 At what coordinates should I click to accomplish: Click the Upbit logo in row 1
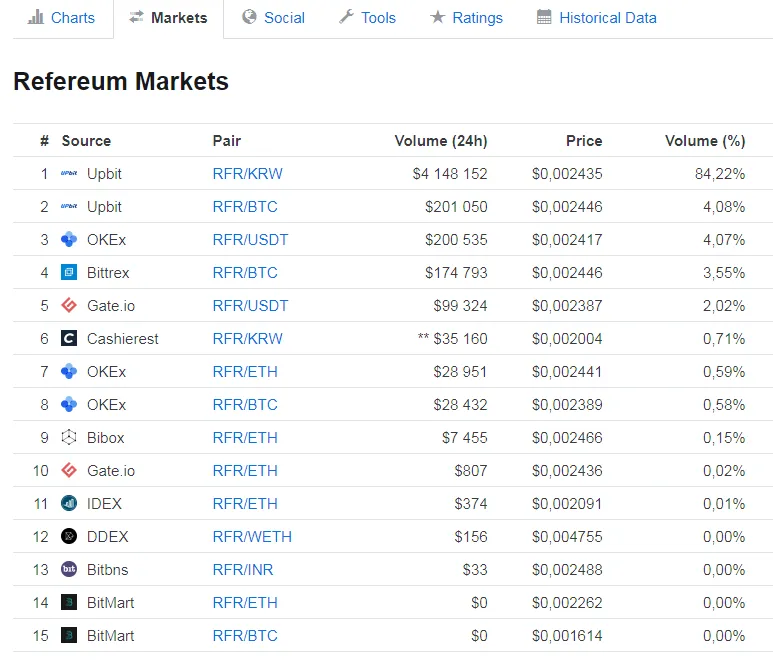click(69, 174)
